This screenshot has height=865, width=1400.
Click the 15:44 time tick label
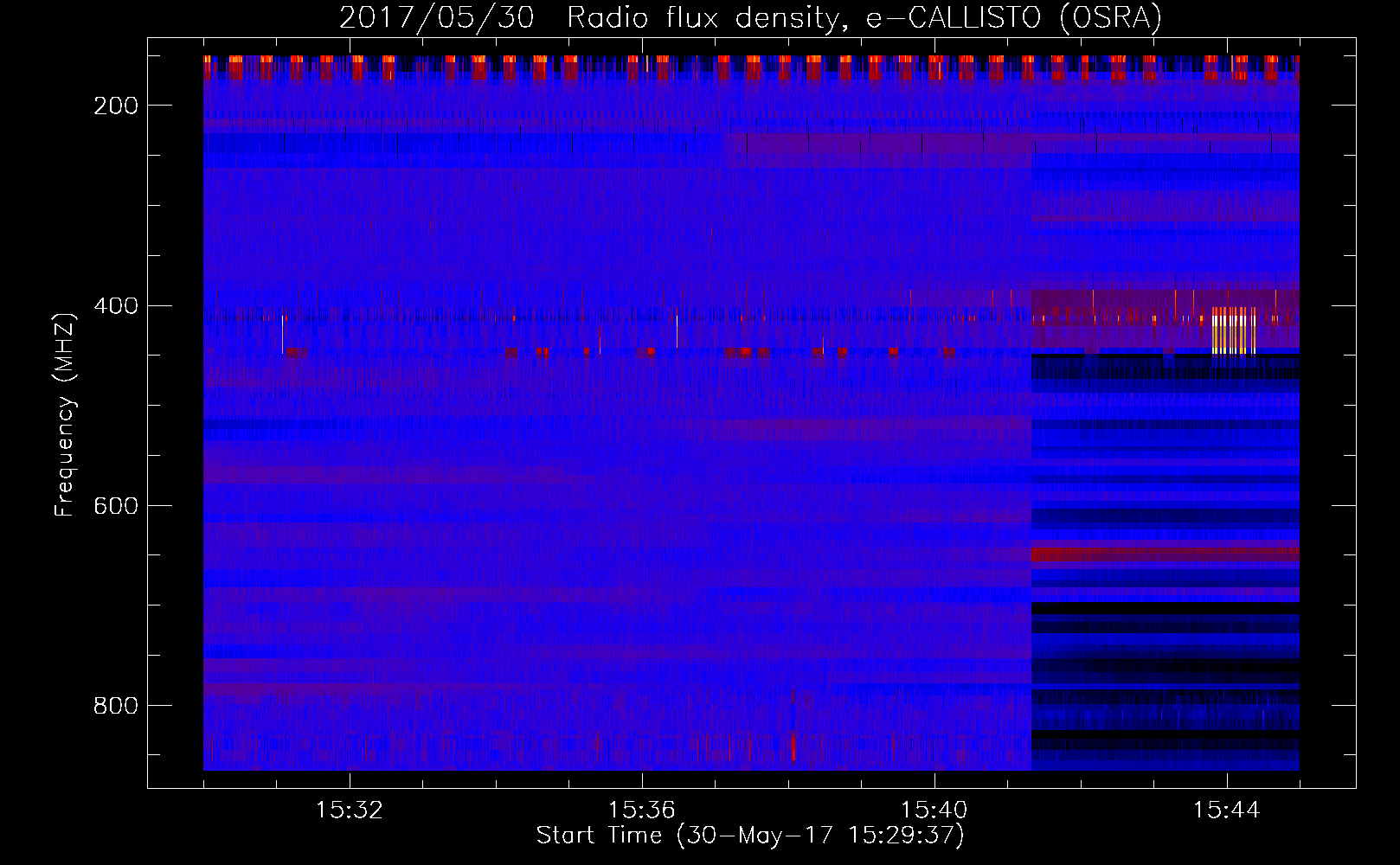point(1227,811)
